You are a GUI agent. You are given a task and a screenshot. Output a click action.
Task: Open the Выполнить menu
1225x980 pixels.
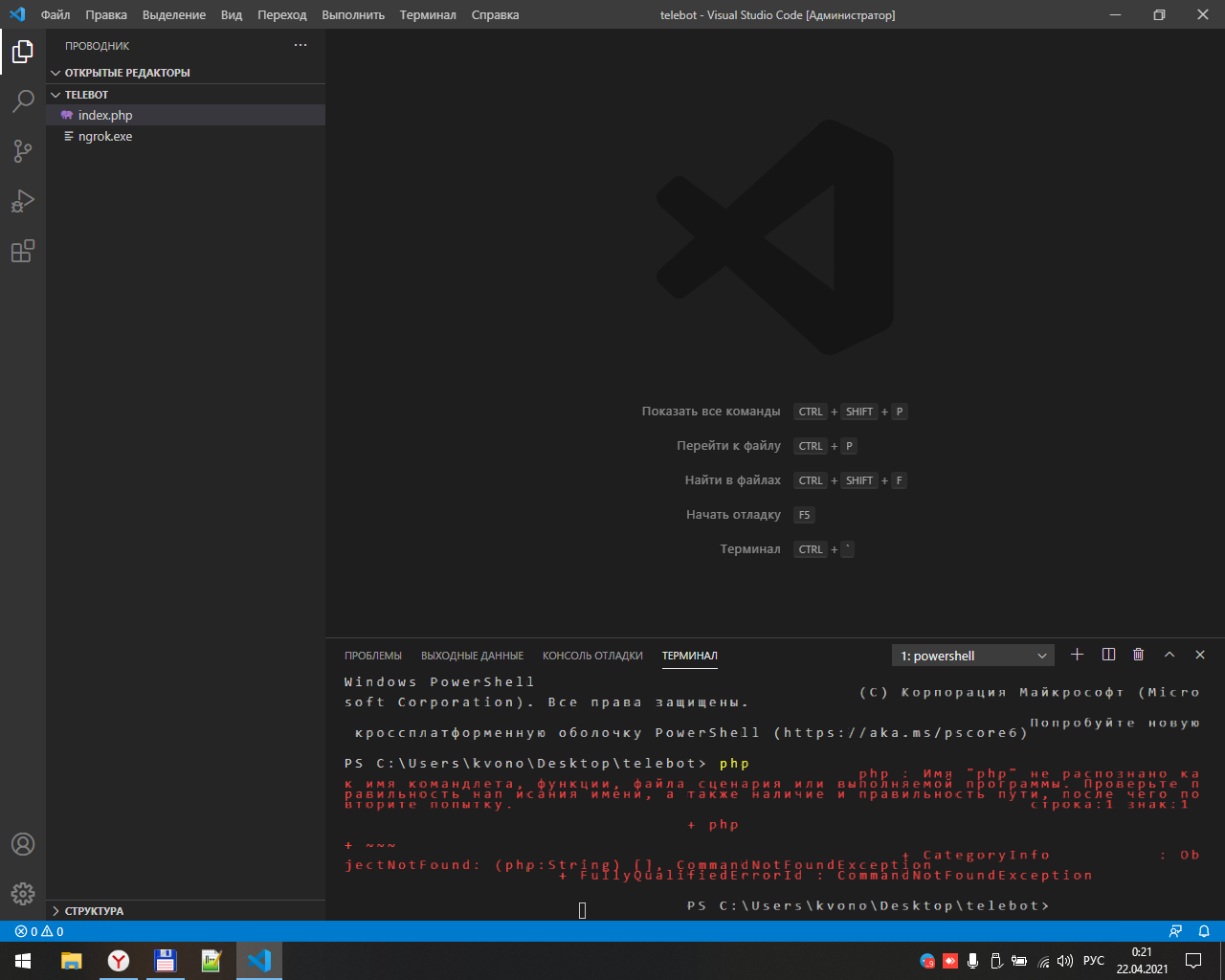(x=353, y=14)
